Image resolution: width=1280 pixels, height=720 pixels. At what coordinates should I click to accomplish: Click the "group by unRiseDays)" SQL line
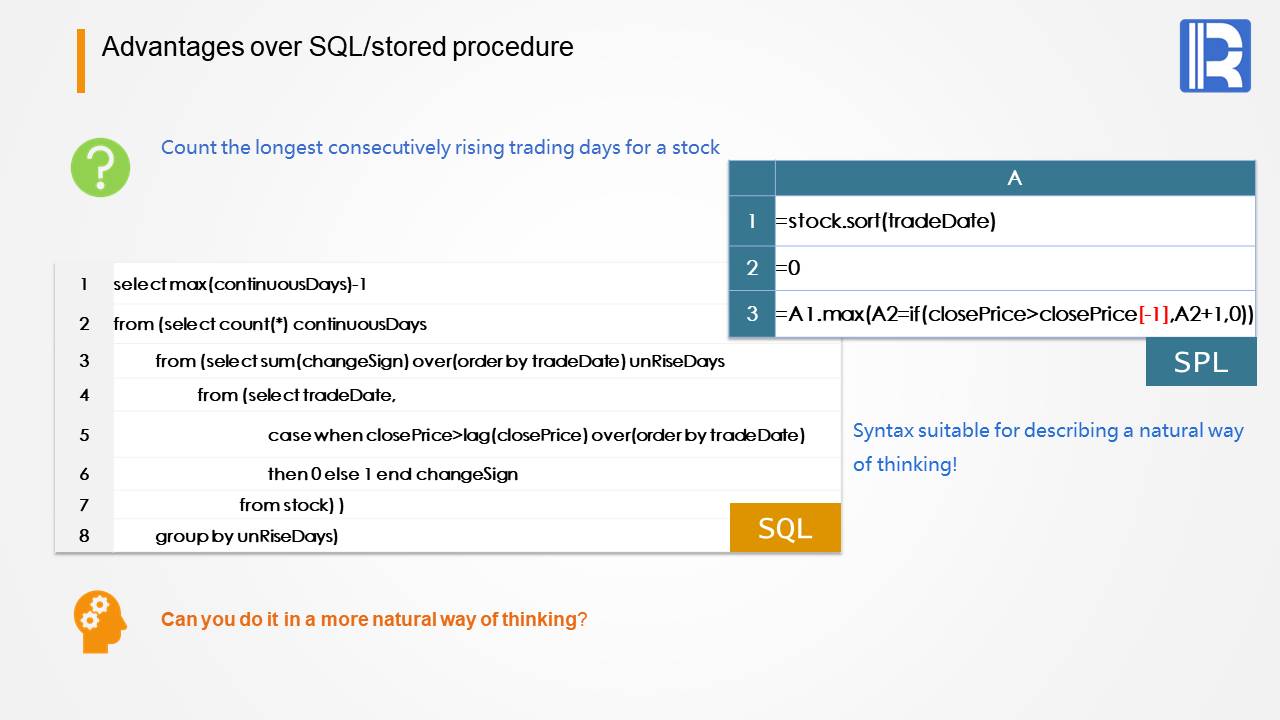pos(247,536)
